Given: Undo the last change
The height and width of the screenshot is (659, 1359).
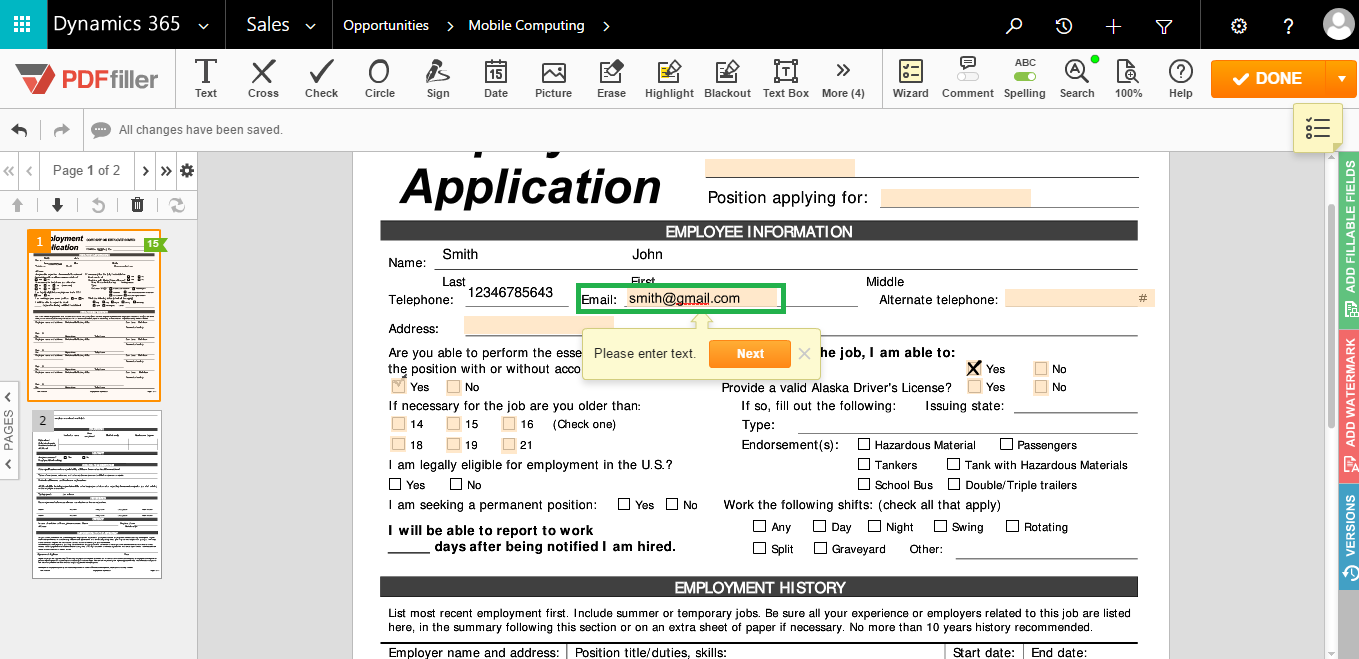Looking at the screenshot, I should 19,130.
